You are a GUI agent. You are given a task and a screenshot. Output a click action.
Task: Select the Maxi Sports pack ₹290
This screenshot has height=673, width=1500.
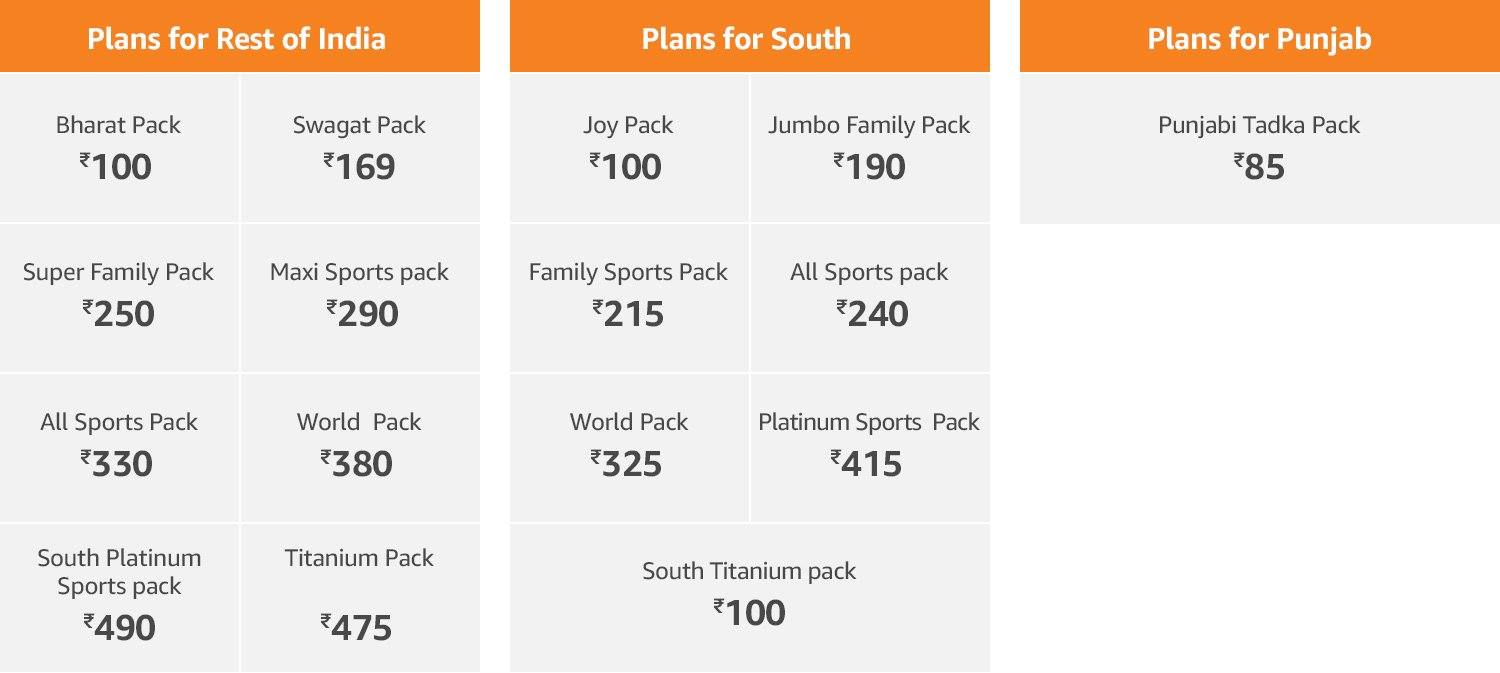[360, 298]
